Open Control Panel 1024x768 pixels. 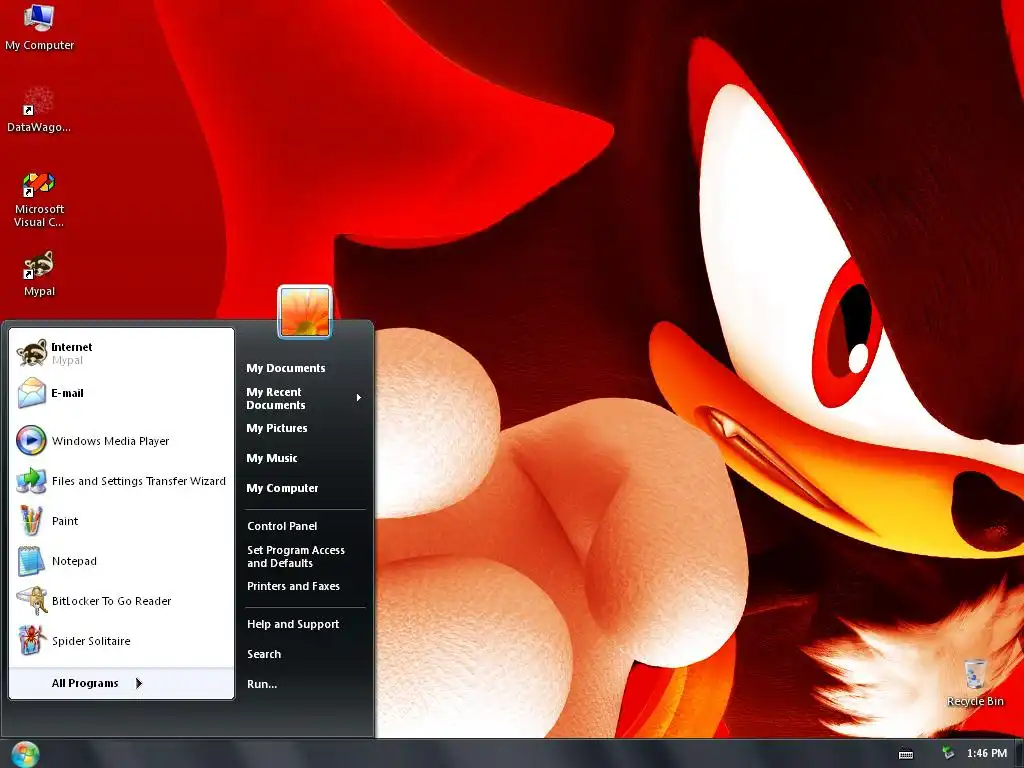click(282, 526)
